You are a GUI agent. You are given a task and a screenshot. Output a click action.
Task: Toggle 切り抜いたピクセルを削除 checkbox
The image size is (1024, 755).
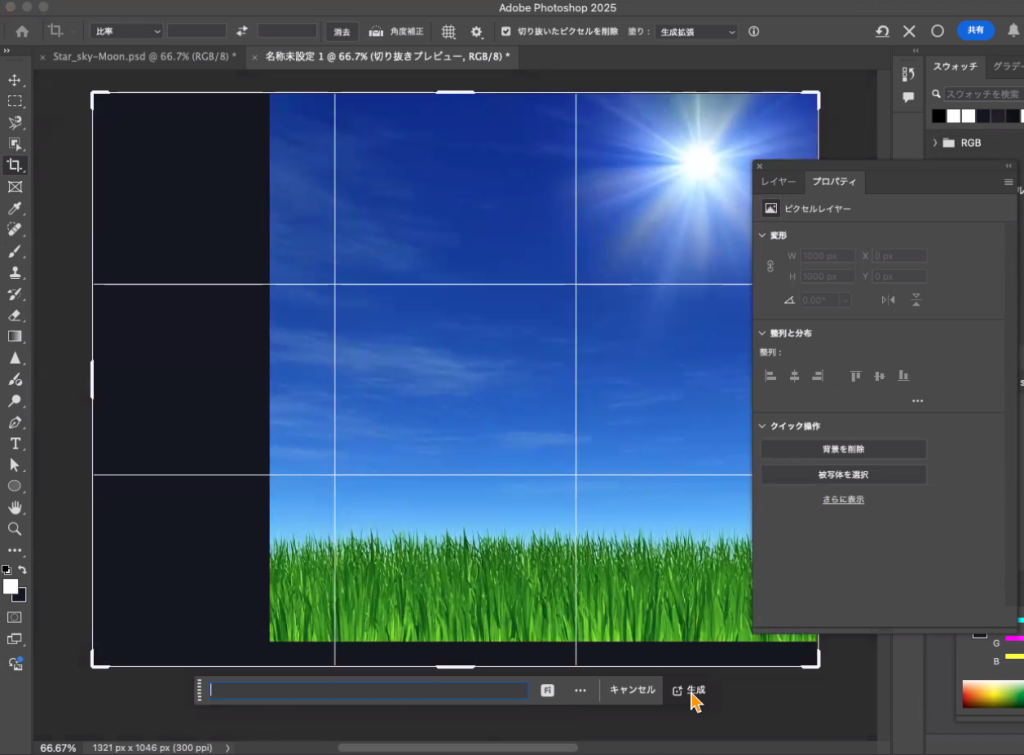point(506,32)
